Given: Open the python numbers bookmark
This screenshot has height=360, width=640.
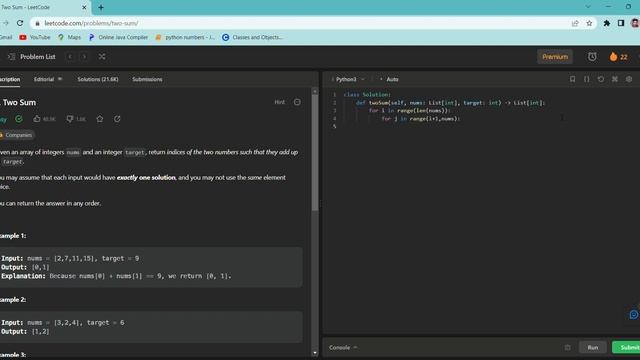Looking at the screenshot, I should [x=185, y=37].
